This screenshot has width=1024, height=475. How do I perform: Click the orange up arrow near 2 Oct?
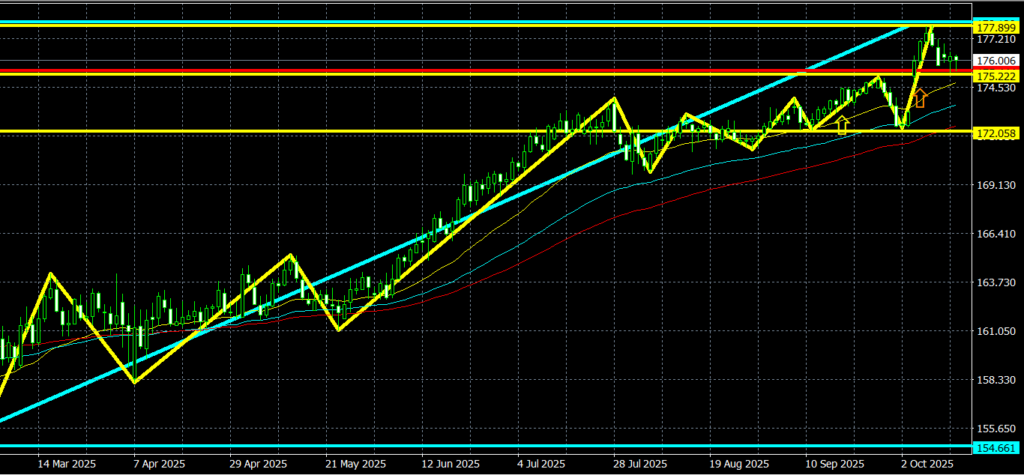click(x=920, y=98)
